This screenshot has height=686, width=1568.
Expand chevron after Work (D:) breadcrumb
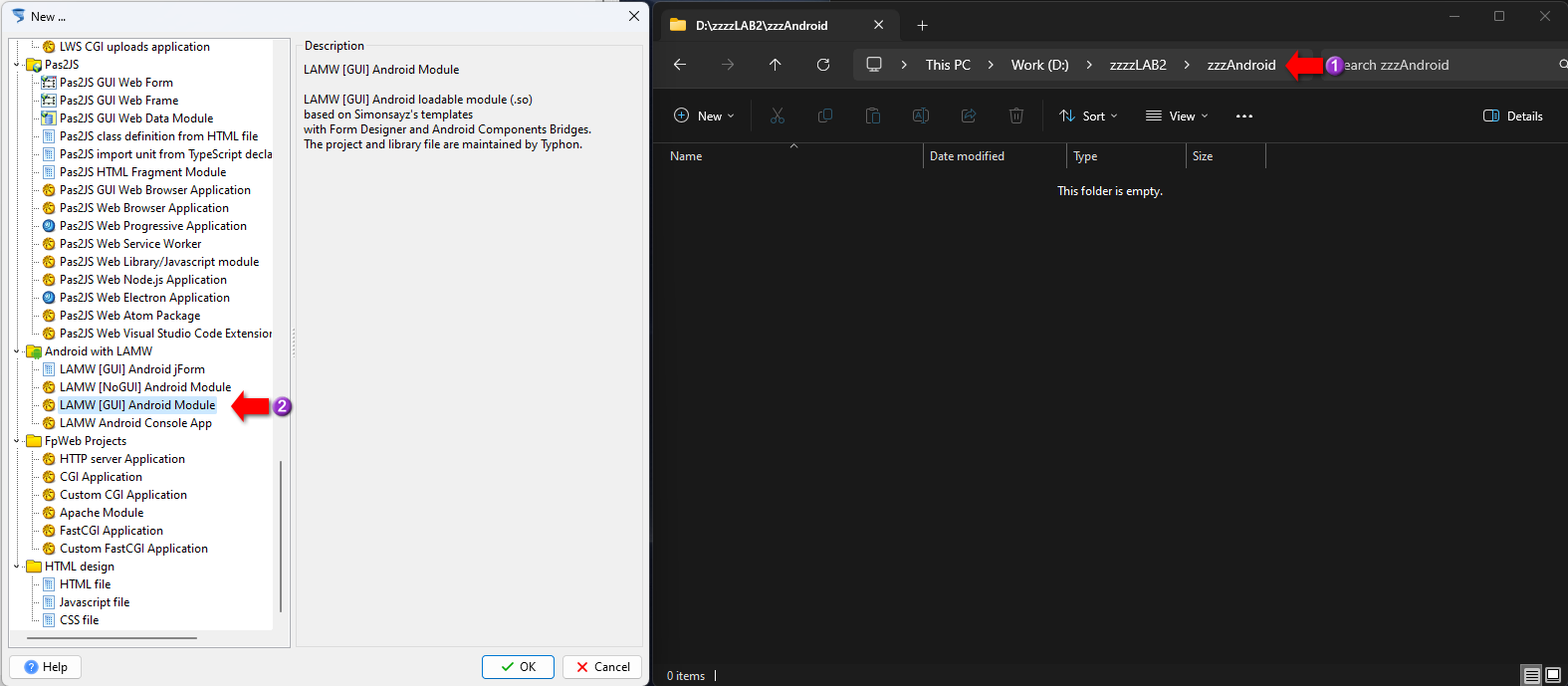[x=1089, y=65]
